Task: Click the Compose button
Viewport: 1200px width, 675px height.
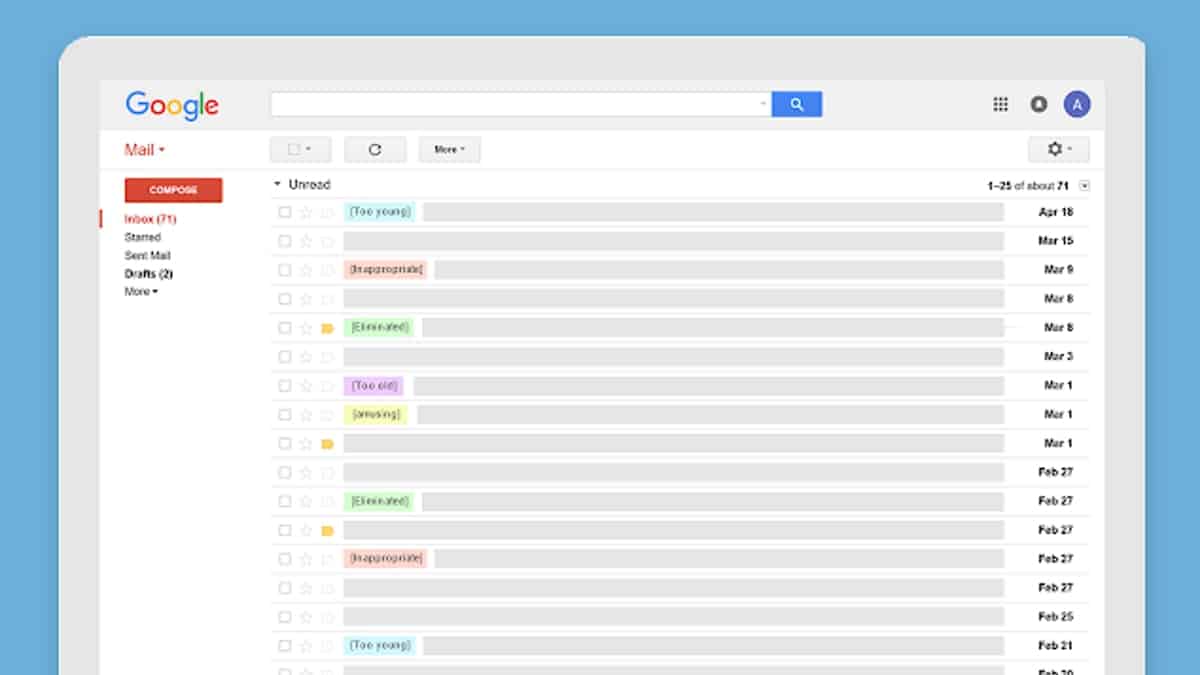Action: click(172, 189)
